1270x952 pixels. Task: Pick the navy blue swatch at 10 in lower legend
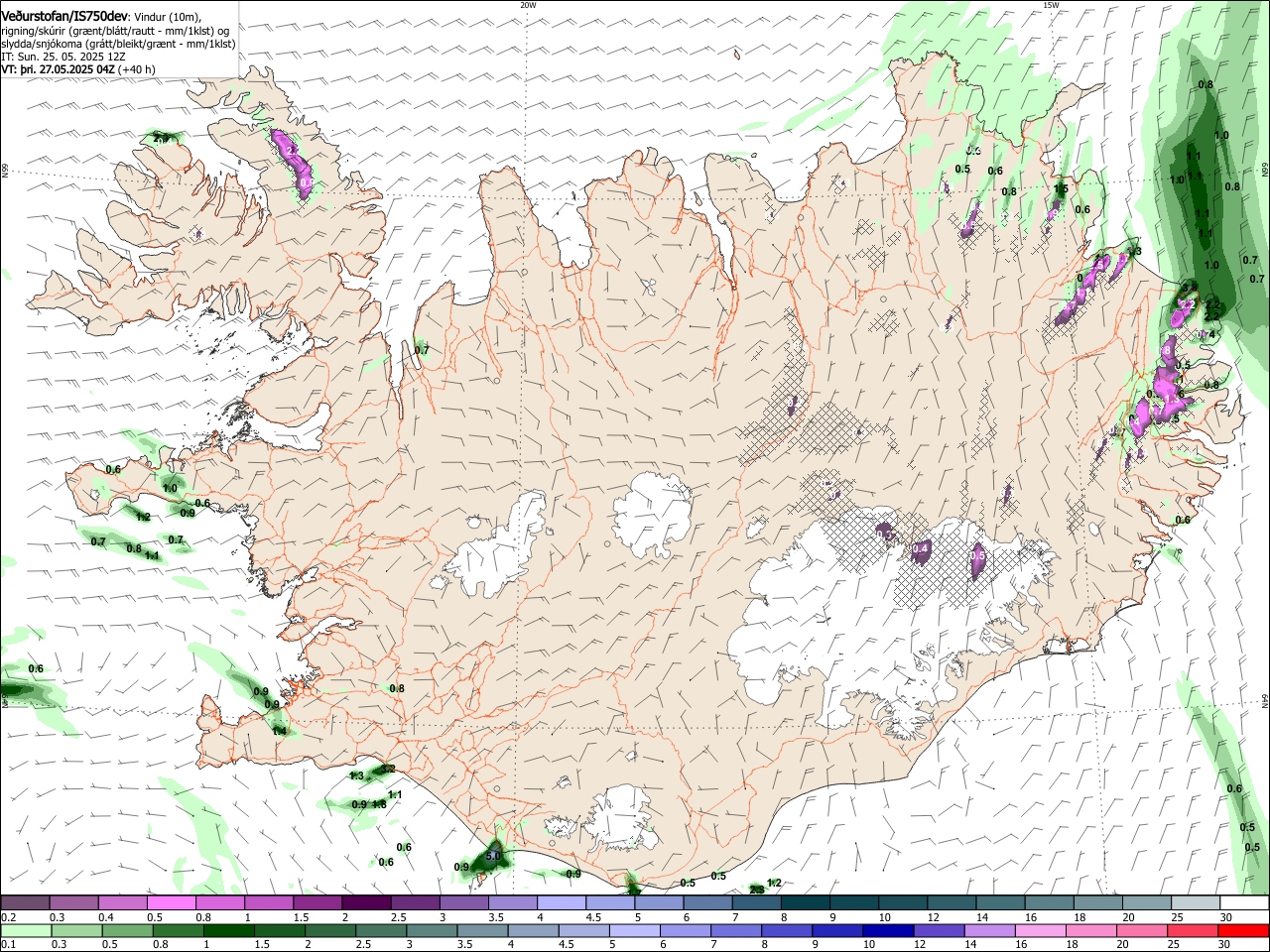tap(887, 930)
